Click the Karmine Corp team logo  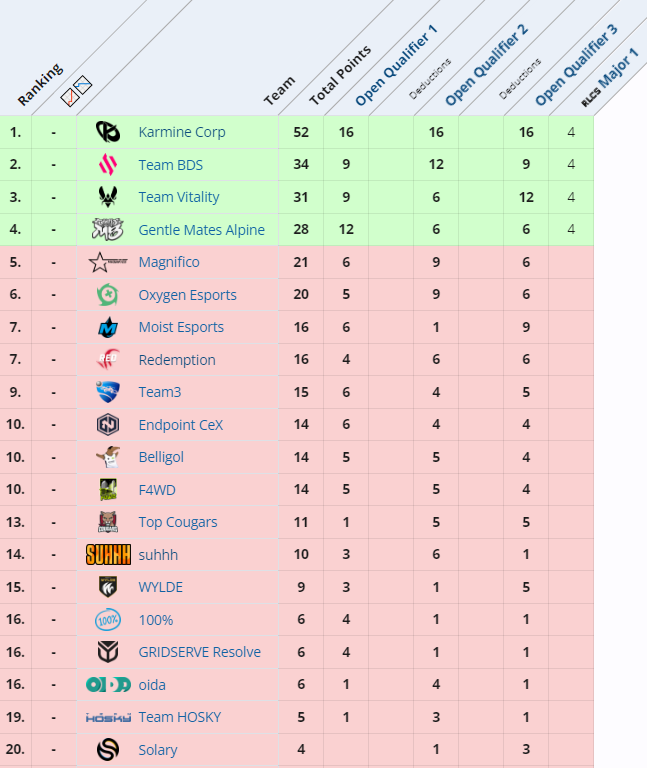[108, 132]
